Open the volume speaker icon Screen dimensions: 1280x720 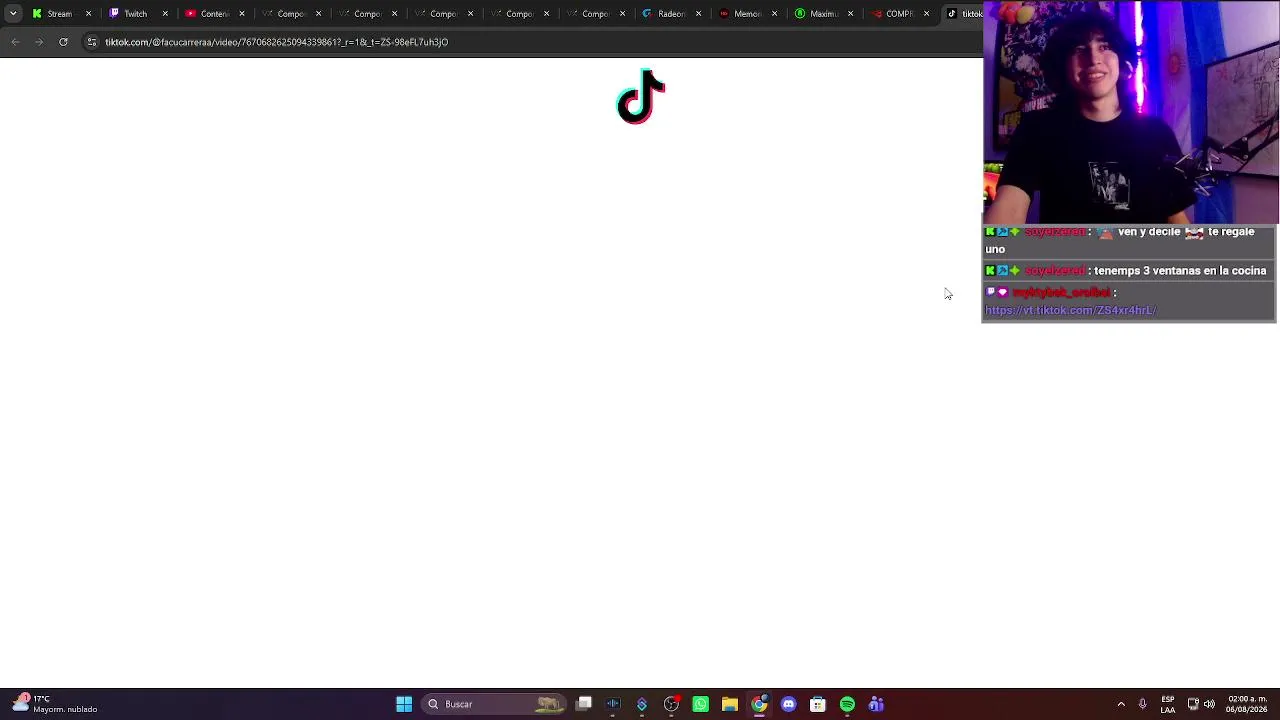pyautogui.click(x=1209, y=704)
